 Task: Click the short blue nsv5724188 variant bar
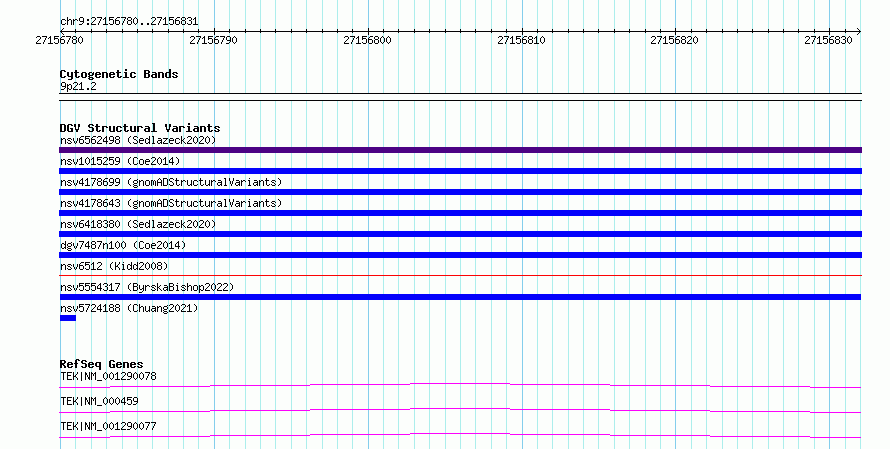(x=68, y=318)
